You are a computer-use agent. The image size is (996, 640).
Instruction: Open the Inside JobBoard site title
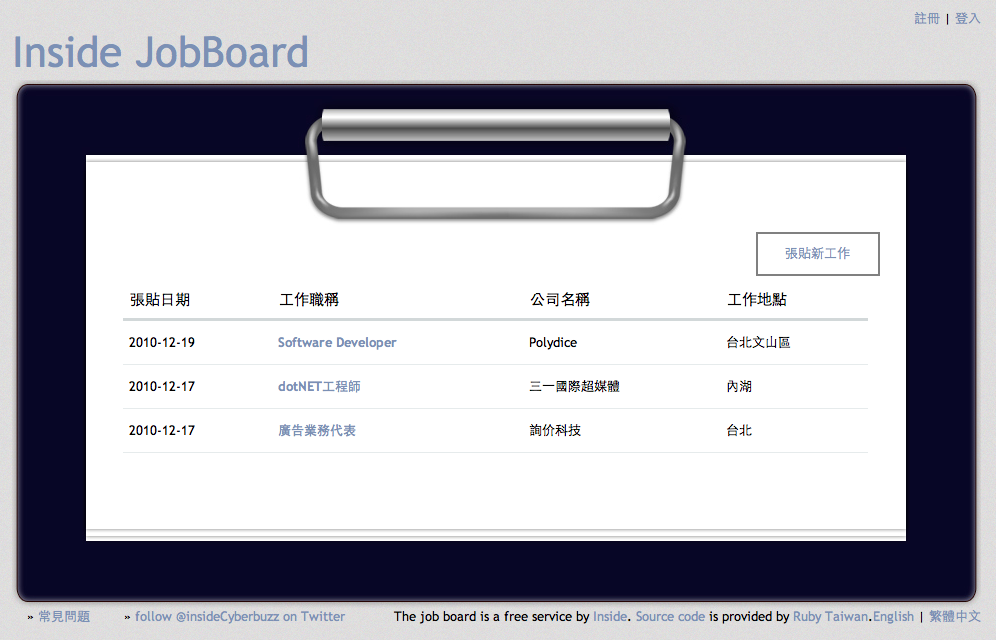tap(161, 52)
